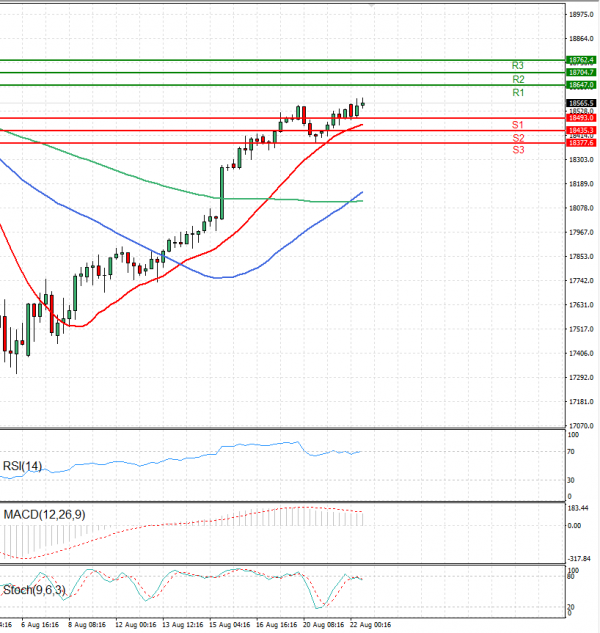The width and height of the screenshot is (600, 633).
Task: Click the 18864.0 price axis value
Action: coord(581,39)
